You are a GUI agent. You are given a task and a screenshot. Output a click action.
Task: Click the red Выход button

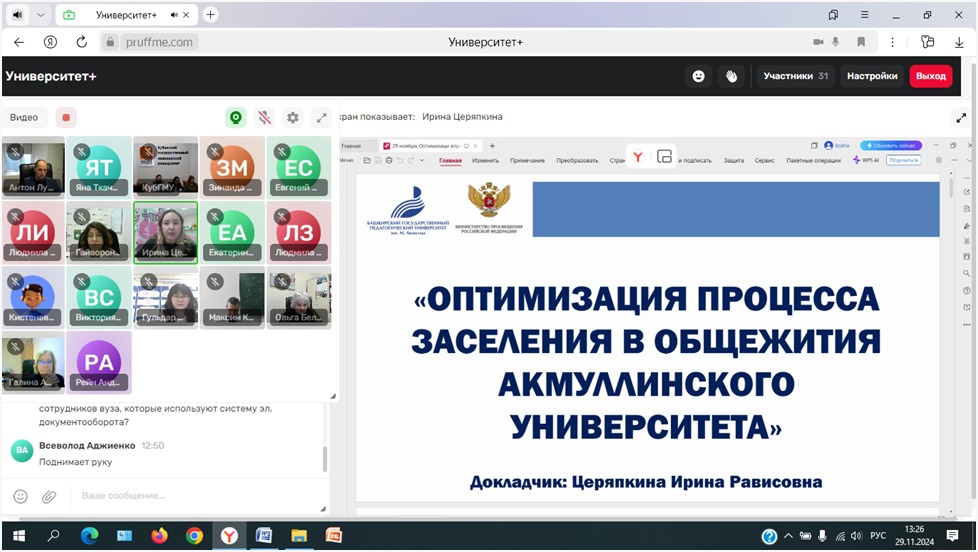(x=931, y=76)
